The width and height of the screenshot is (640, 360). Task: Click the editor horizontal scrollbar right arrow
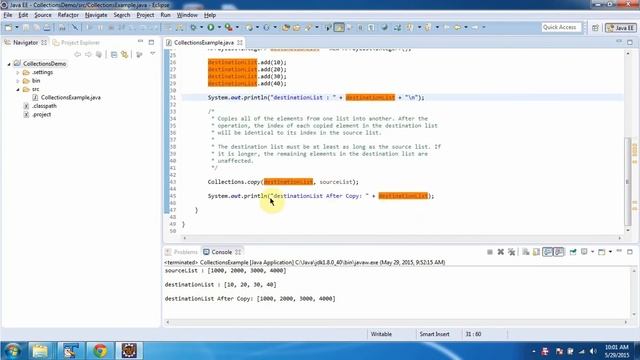coord(620,238)
